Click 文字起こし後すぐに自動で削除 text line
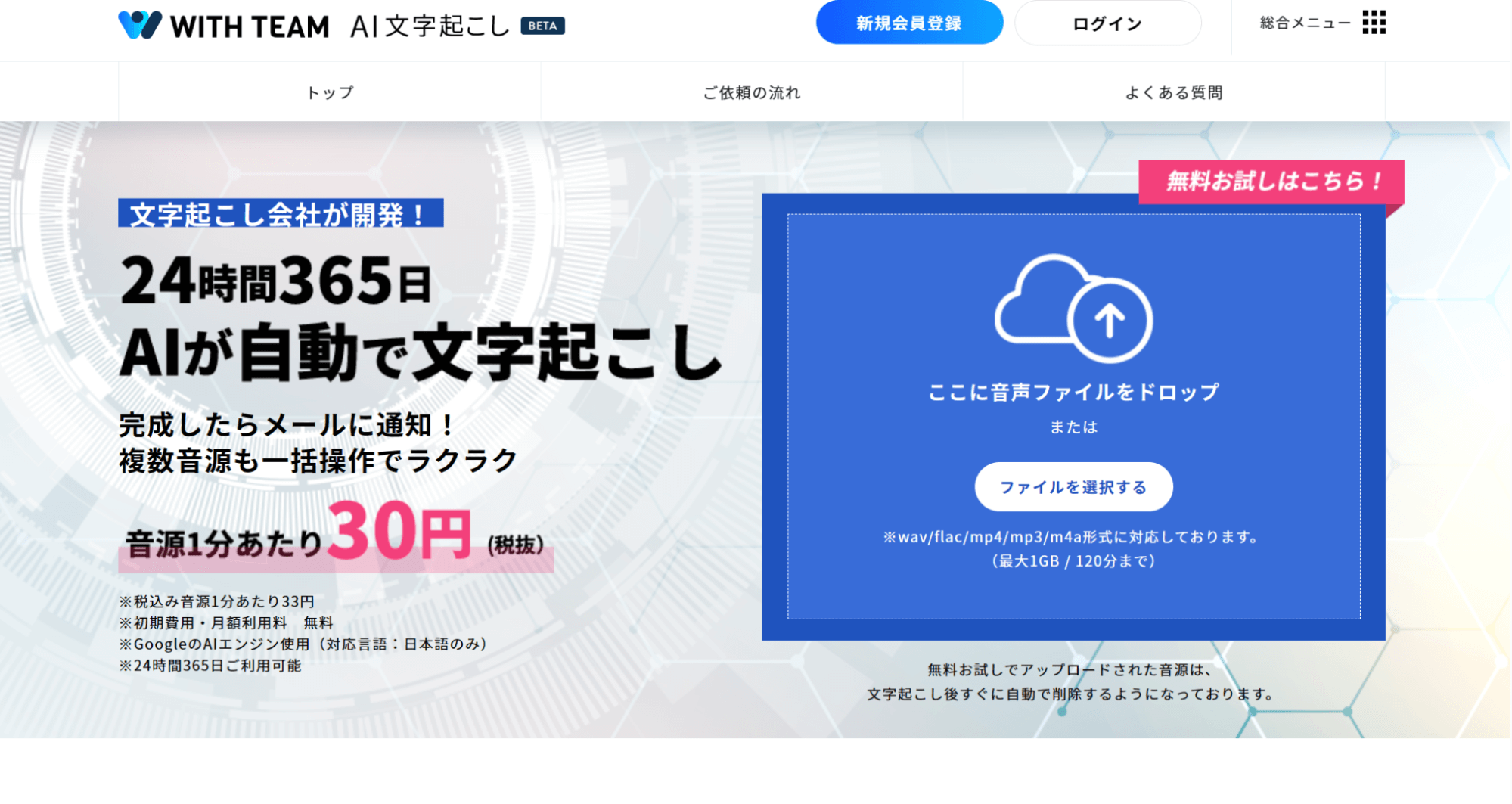The width and height of the screenshot is (1512, 804). tap(1073, 694)
